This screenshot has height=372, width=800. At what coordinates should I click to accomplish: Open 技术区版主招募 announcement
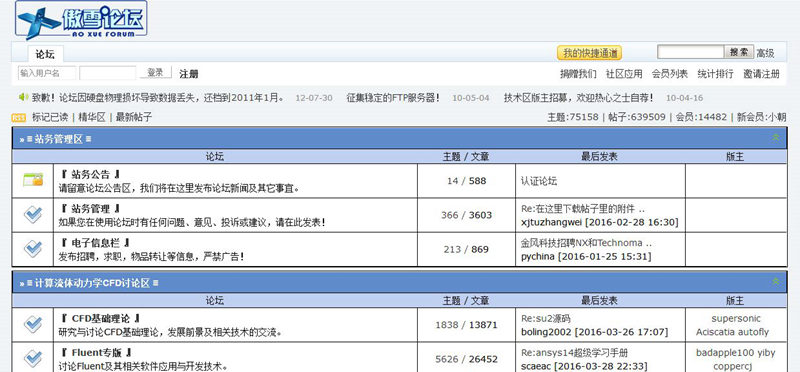(x=579, y=97)
